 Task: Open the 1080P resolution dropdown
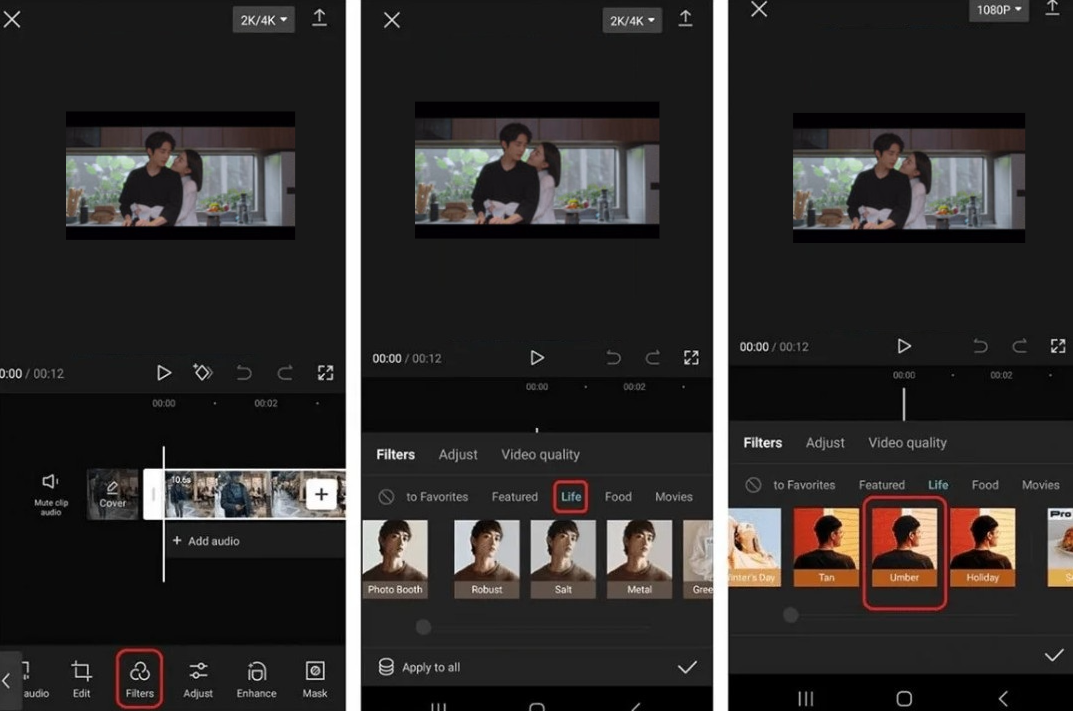coord(998,10)
